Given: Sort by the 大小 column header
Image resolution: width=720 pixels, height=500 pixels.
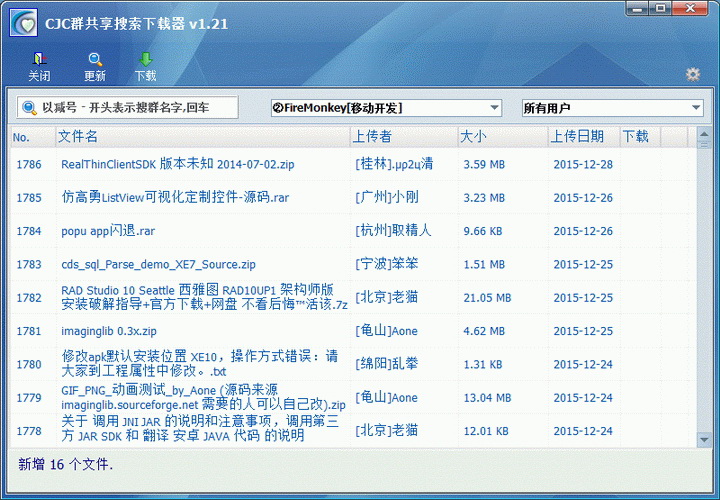Looking at the screenshot, I should 503,137.
